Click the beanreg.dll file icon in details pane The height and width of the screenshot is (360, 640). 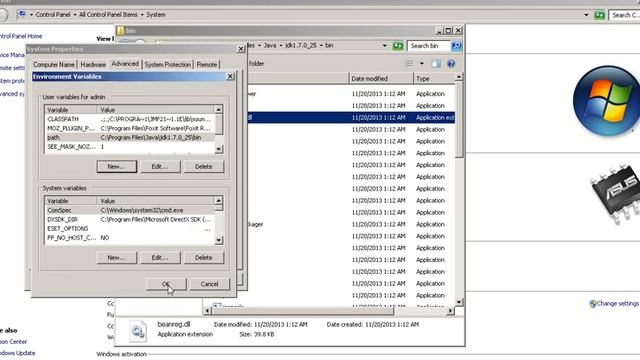pyautogui.click(x=138, y=330)
